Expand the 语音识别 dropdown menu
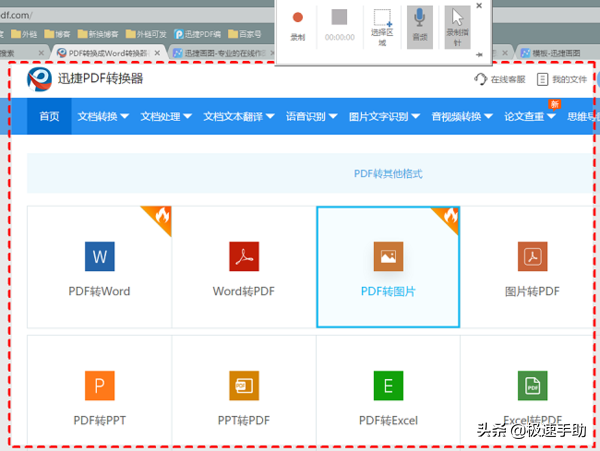The image size is (600, 451). pyautogui.click(x=311, y=116)
